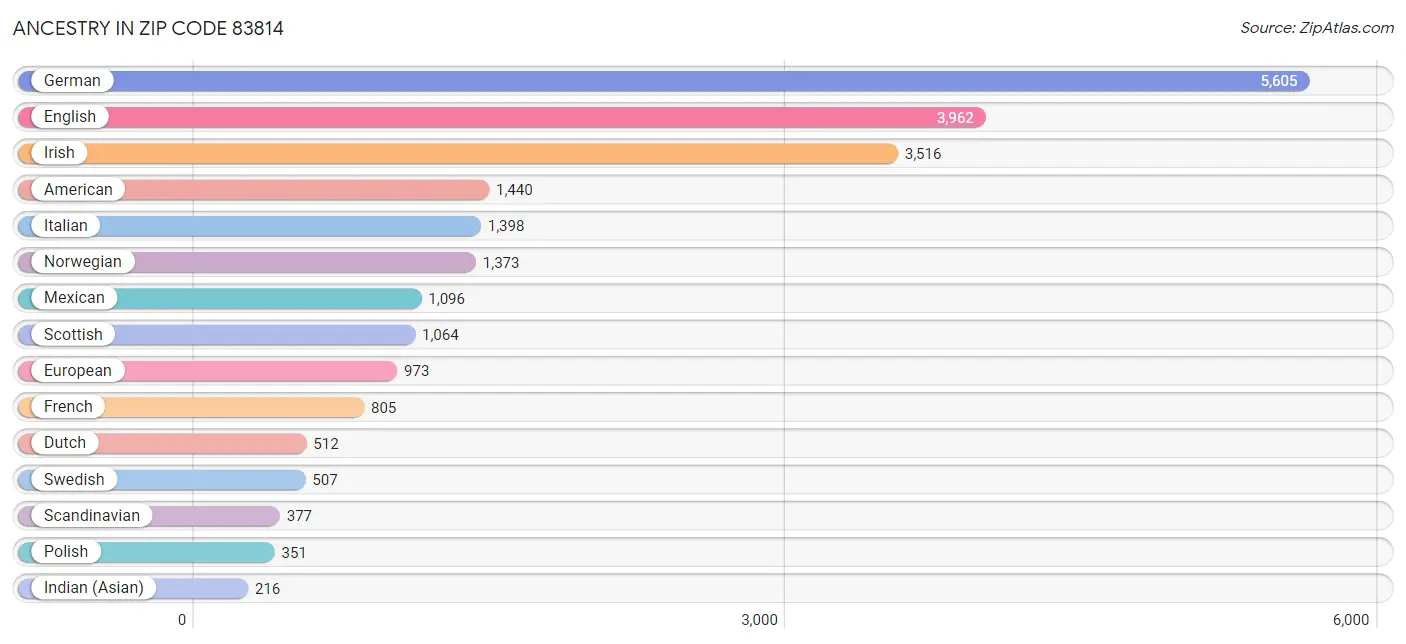1406x644 pixels.
Task: Click the English bar label
Action: [x=70, y=117]
